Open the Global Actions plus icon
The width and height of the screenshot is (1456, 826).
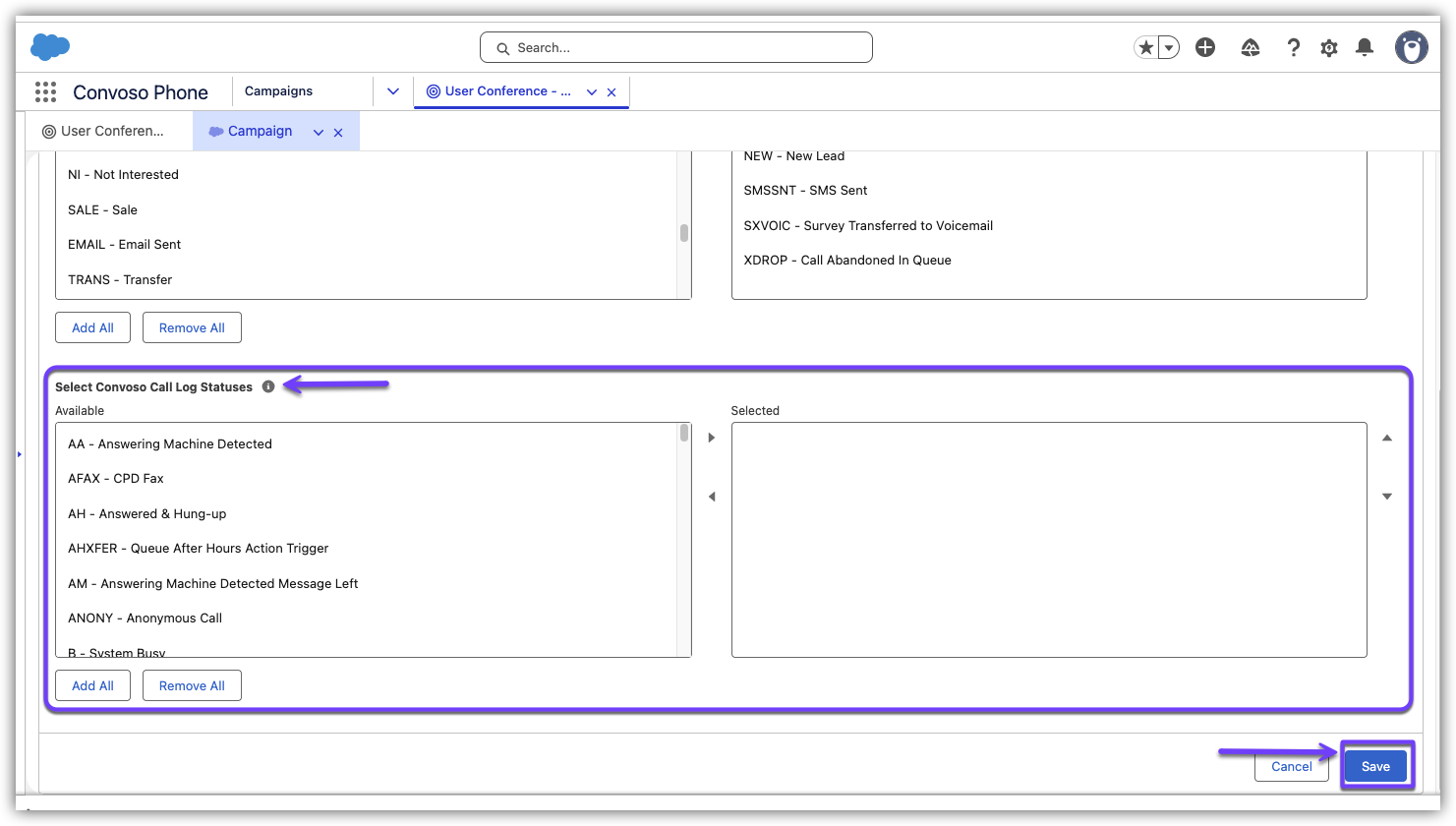1205,47
